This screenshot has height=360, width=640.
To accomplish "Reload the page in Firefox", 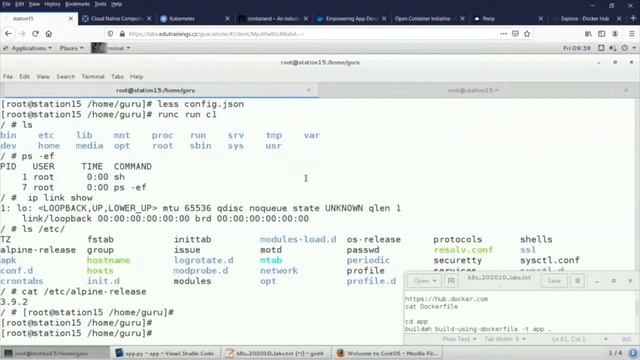I will [x=36, y=34].
